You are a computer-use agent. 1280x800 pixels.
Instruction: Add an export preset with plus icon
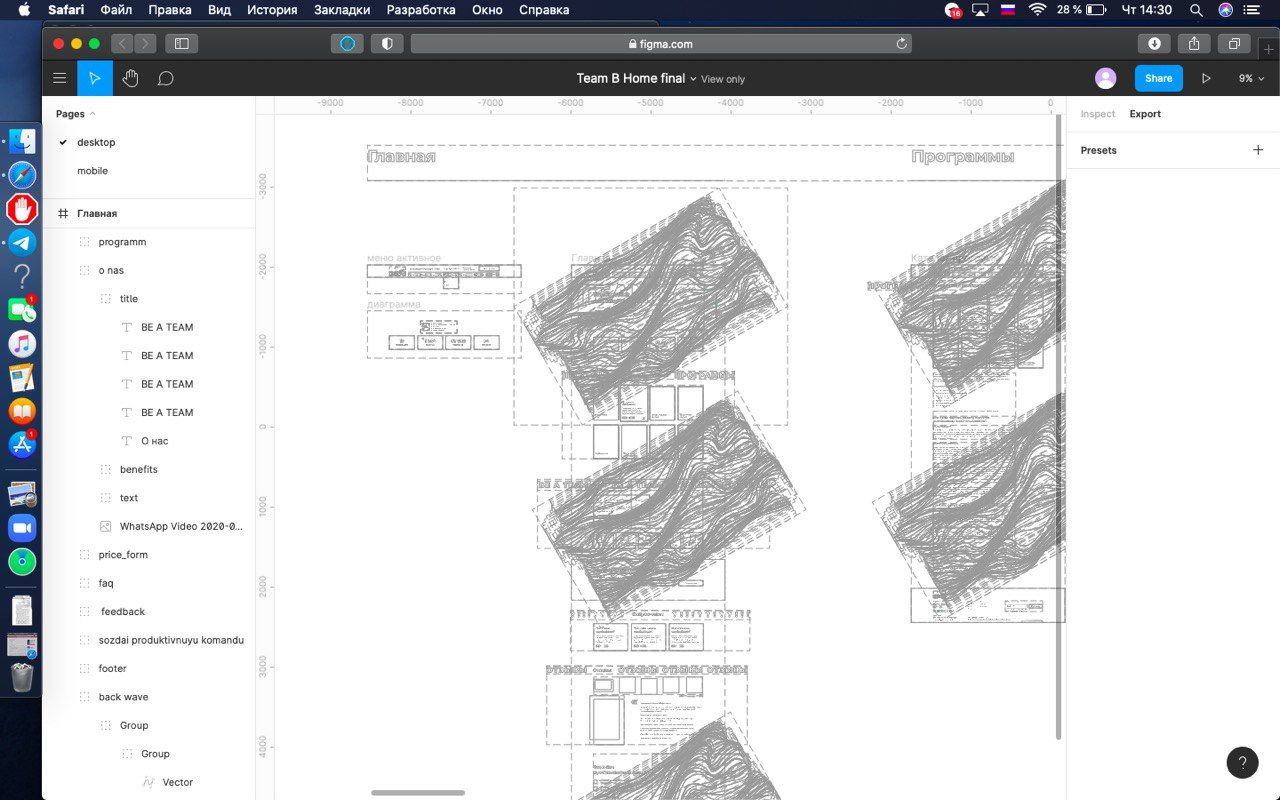1258,150
